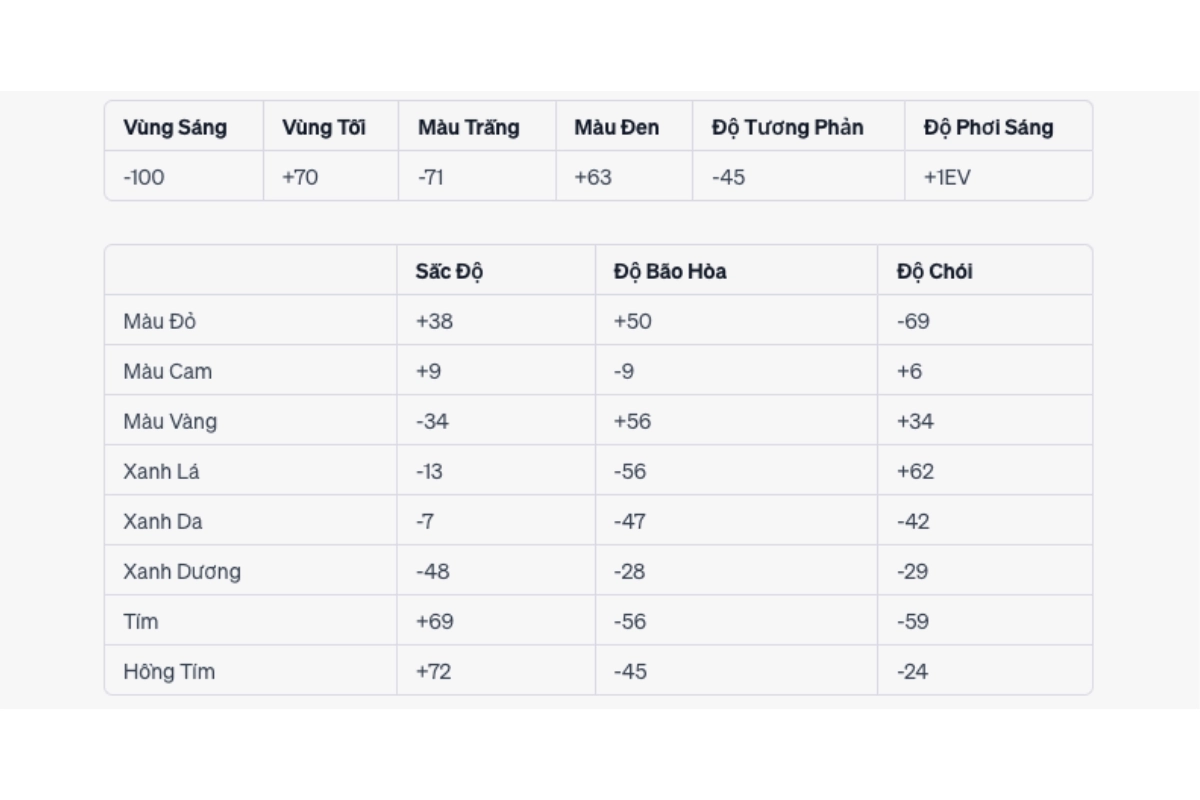
Task: Select the -100 Vùng Sáng value
Action: (144, 178)
